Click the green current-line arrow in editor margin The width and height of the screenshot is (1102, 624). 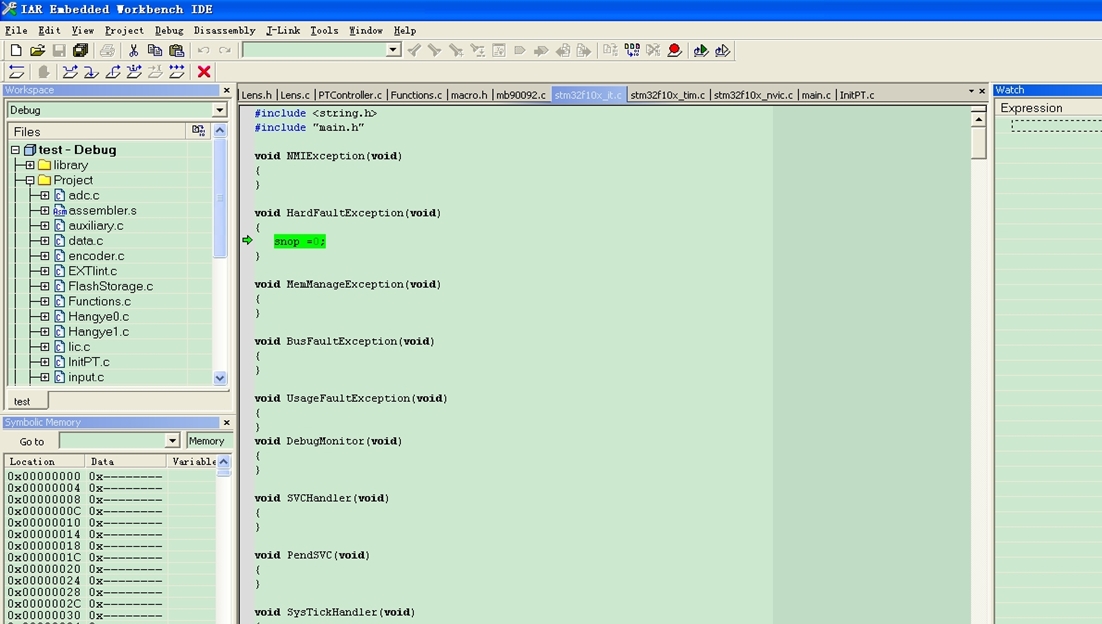point(247,240)
